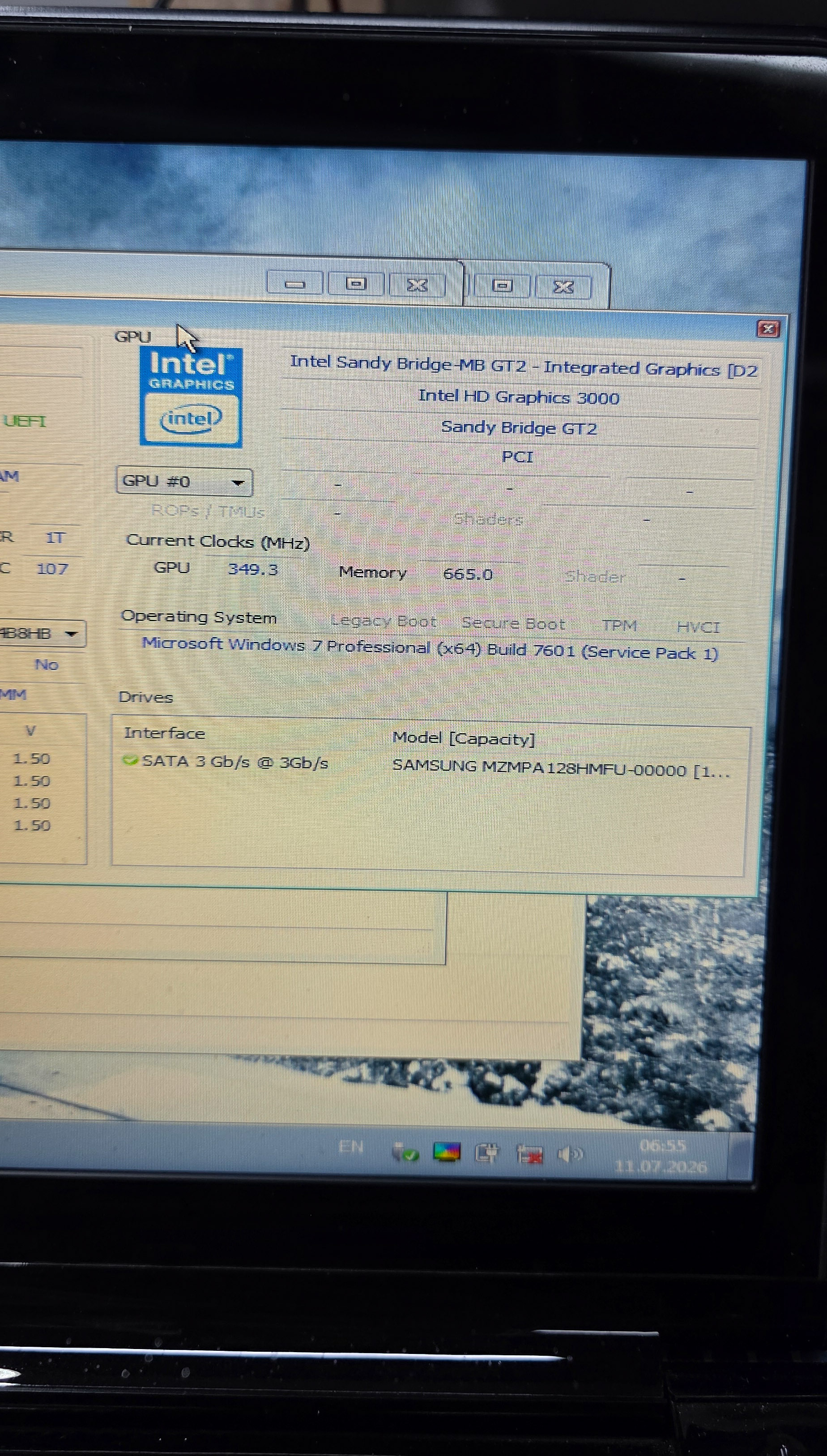
Task: Click the "HVCI" indicator
Action: coord(698,627)
